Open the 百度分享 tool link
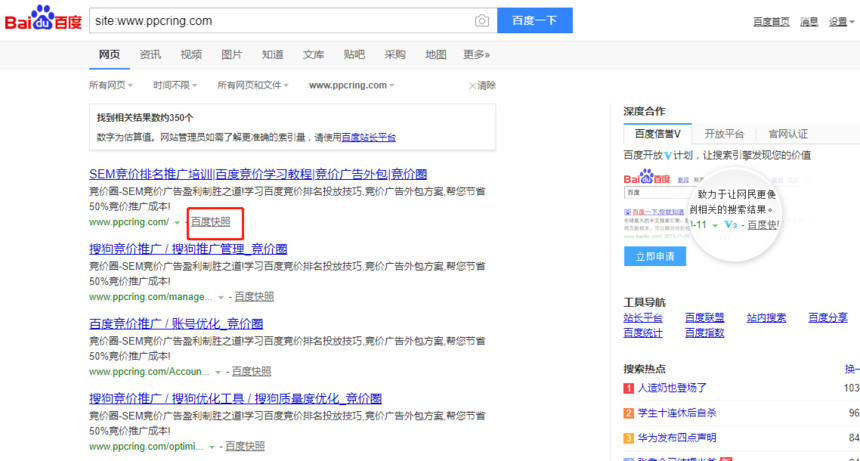 point(828,318)
